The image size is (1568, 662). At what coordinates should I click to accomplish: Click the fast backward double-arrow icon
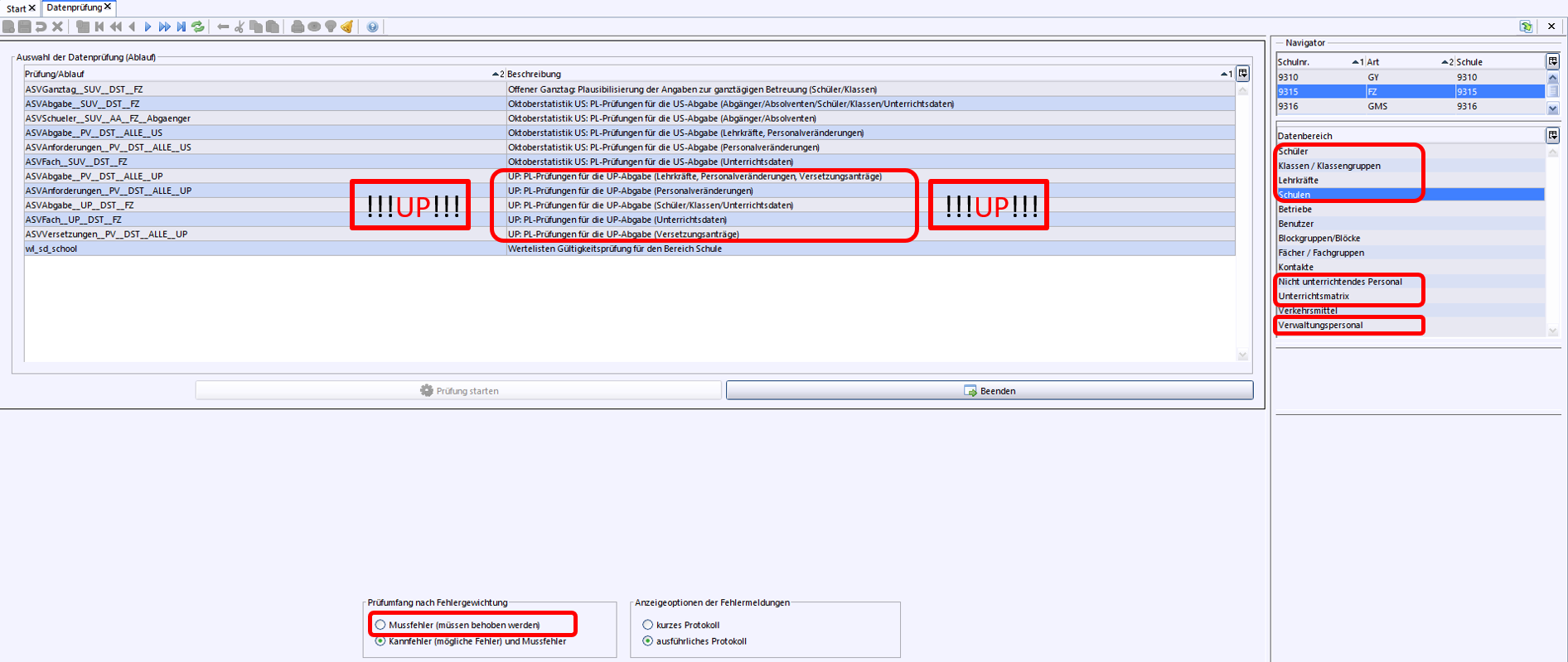(x=116, y=27)
